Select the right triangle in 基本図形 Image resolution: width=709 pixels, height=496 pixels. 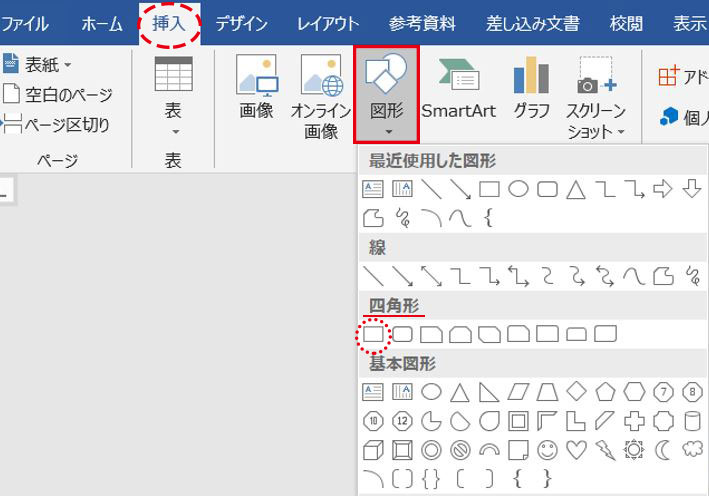coord(489,392)
